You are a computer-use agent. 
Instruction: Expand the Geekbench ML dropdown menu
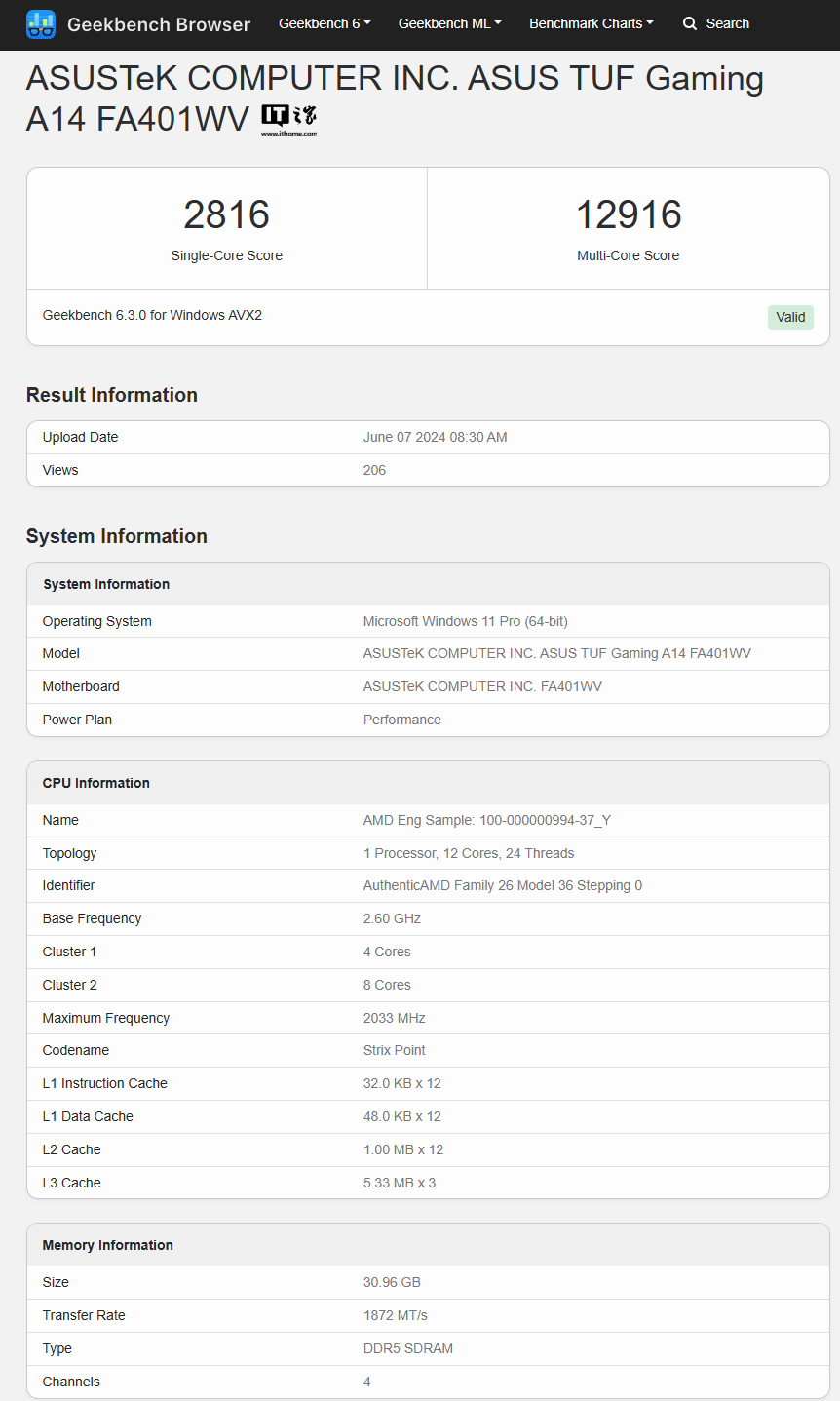450,23
